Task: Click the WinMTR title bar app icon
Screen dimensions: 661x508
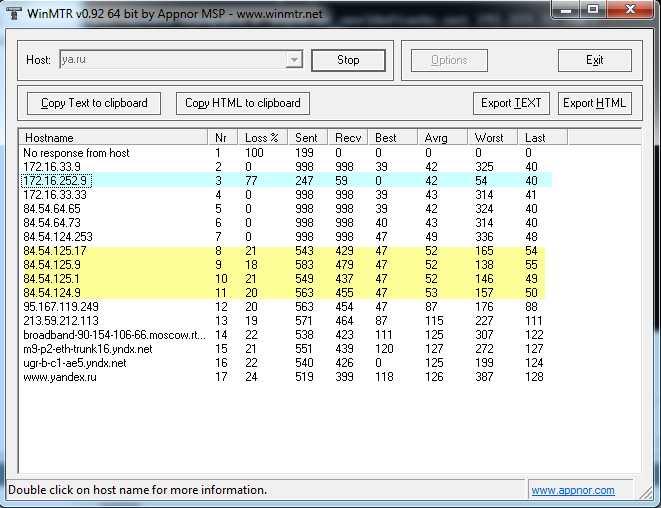Action: [12, 11]
